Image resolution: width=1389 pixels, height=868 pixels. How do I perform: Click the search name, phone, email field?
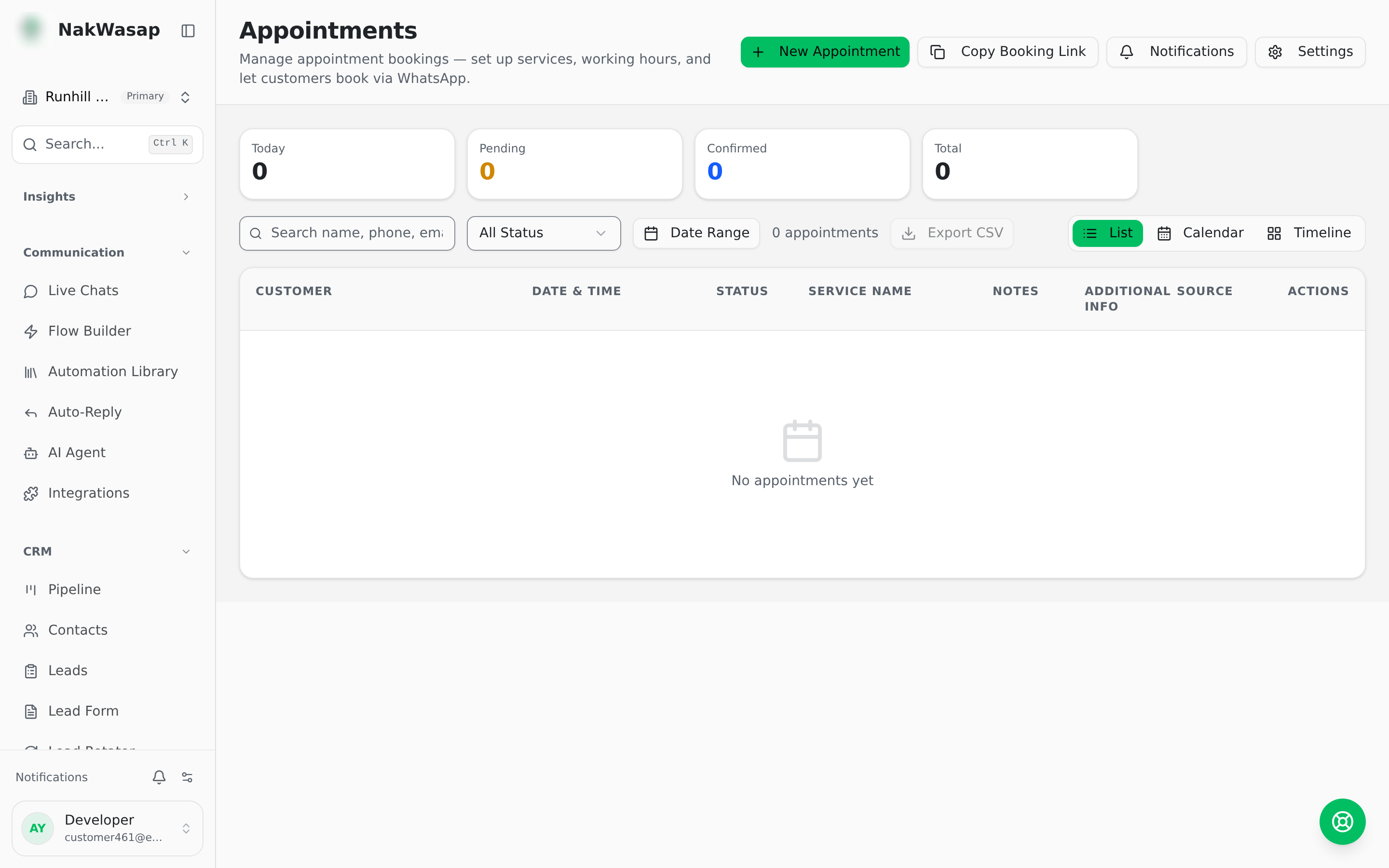(347, 233)
